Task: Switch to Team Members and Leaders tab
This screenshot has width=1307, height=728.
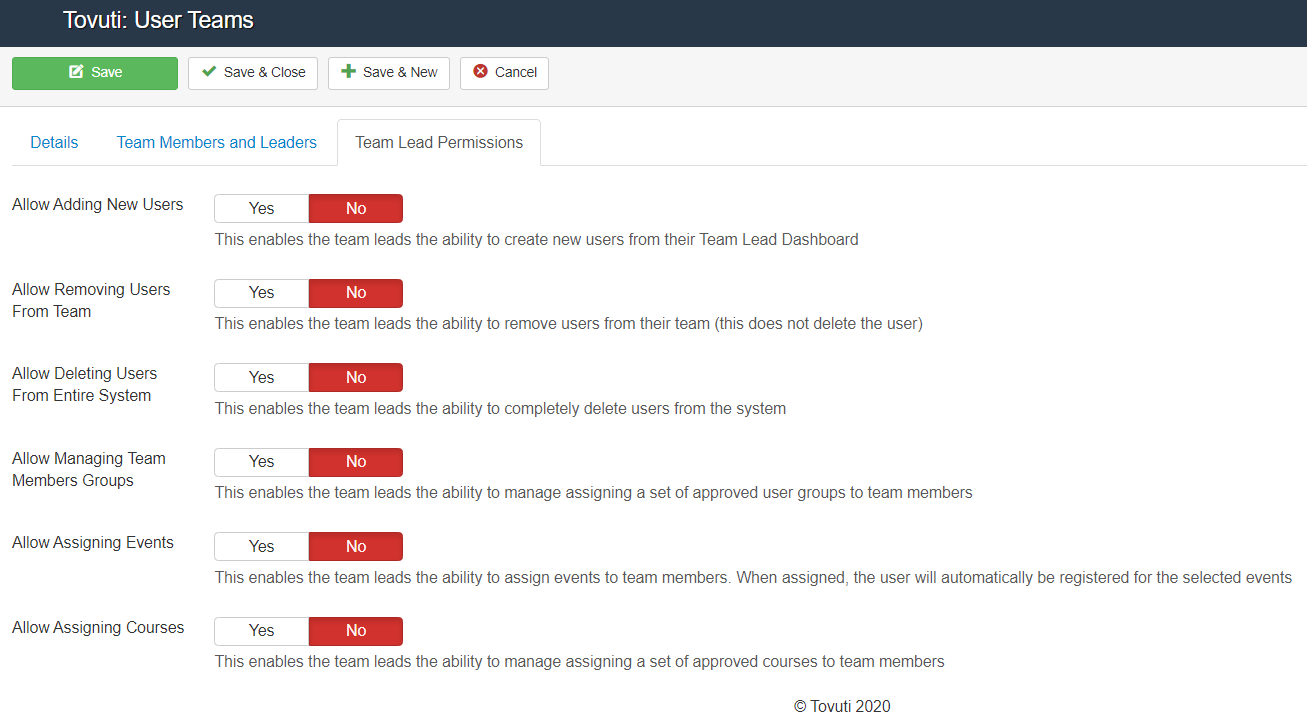Action: pos(216,142)
